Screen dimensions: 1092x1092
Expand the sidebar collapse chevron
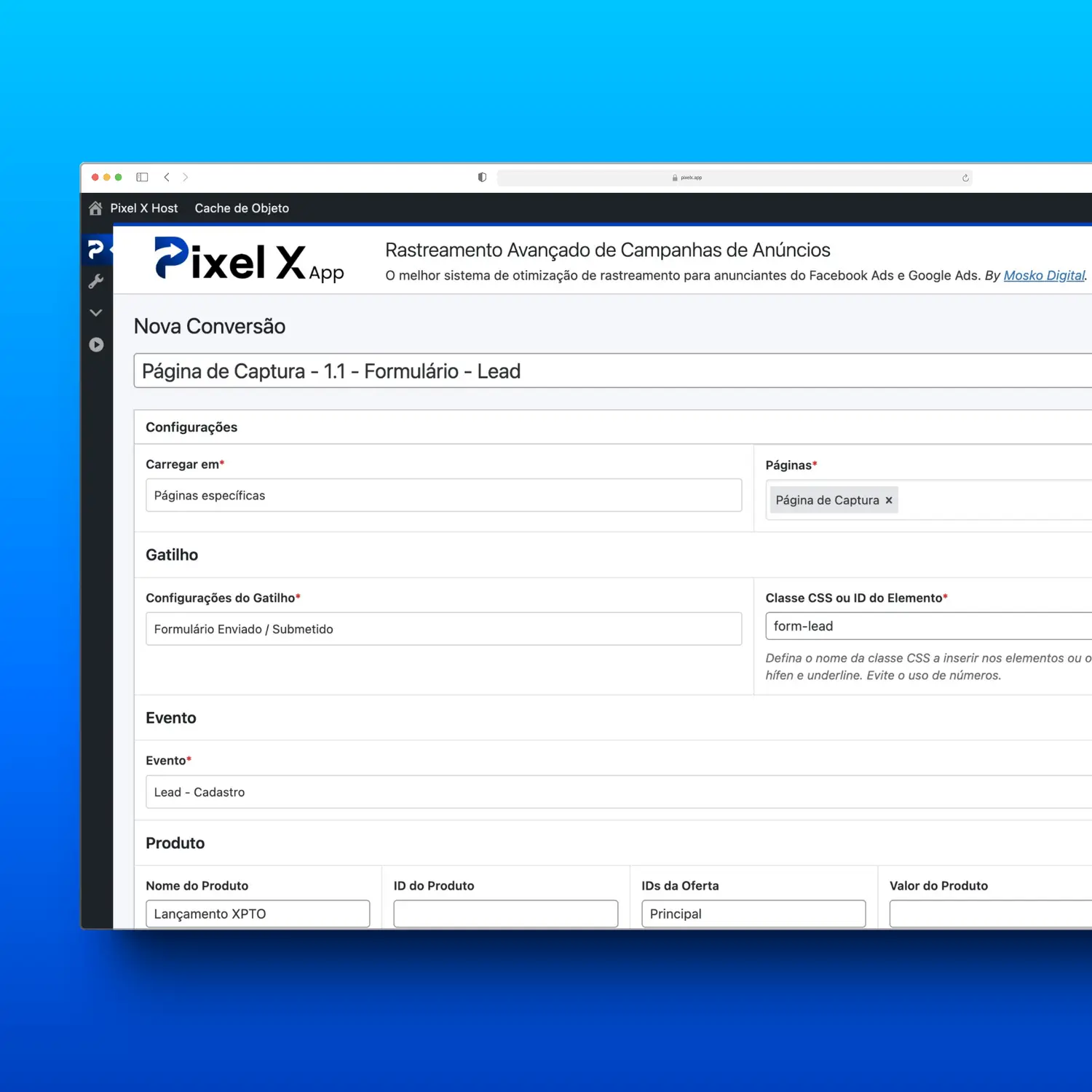(x=96, y=313)
